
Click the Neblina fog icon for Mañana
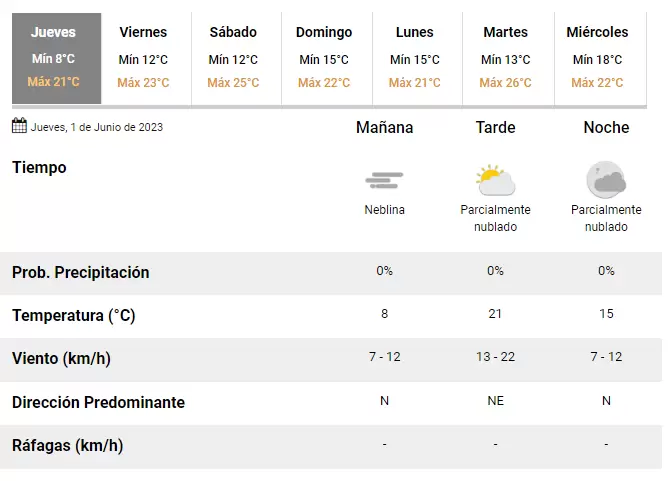[384, 180]
